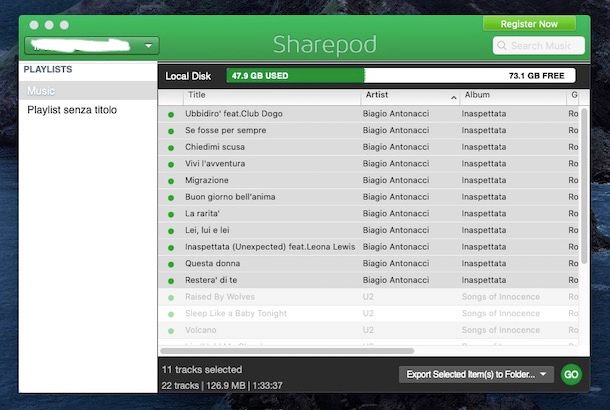The width and height of the screenshot is (610, 410).
Task: Select track Vivi l'avventura
Action: click(x=368, y=164)
